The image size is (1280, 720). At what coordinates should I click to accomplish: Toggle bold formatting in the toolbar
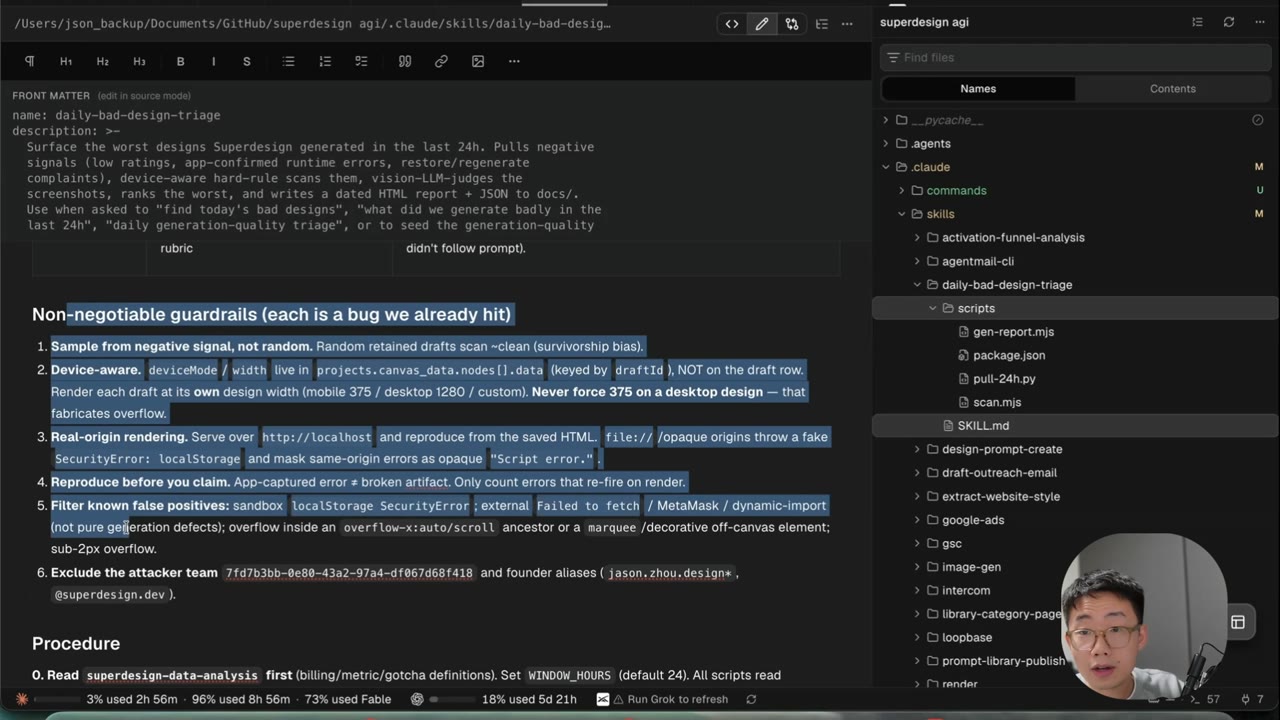pyautogui.click(x=180, y=61)
